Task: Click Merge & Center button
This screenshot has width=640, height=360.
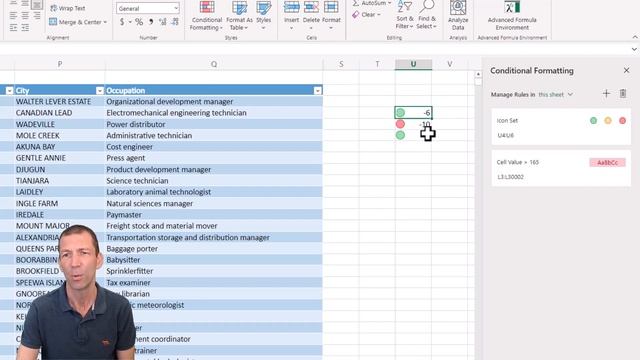Action: pyautogui.click(x=75, y=22)
